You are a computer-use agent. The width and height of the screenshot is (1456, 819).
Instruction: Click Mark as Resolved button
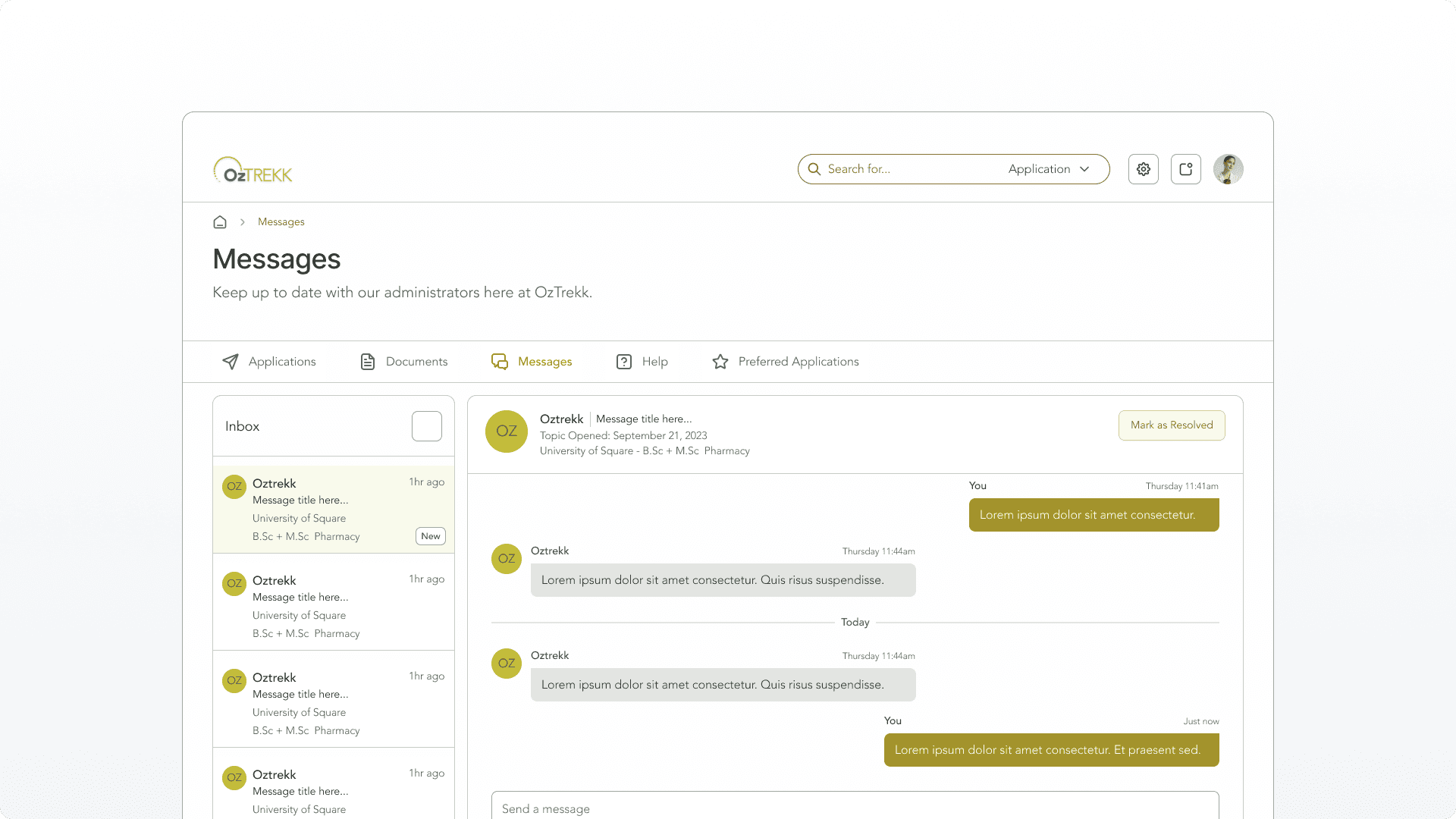coord(1171,425)
